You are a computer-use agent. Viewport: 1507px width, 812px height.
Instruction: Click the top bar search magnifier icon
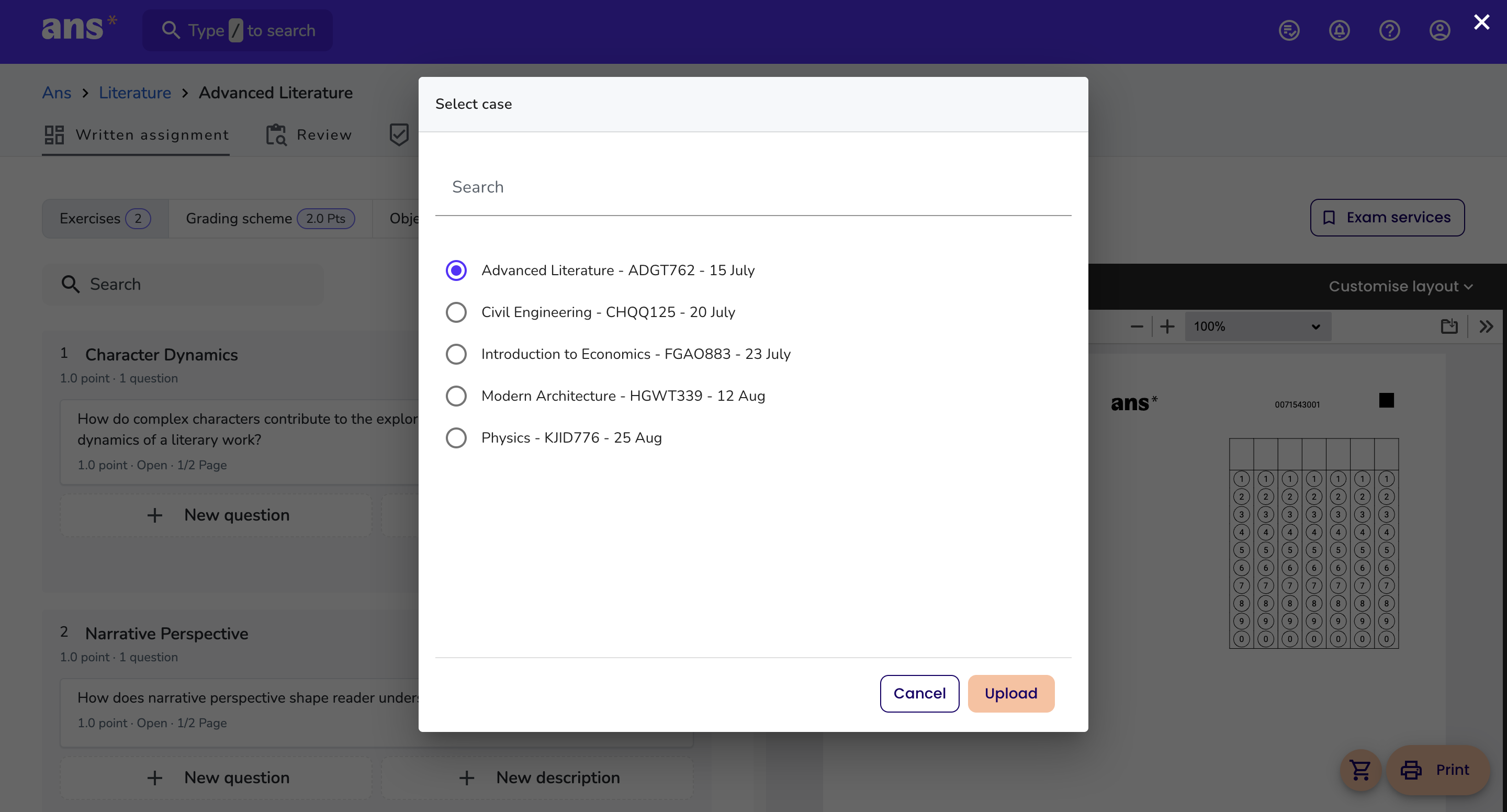[170, 30]
